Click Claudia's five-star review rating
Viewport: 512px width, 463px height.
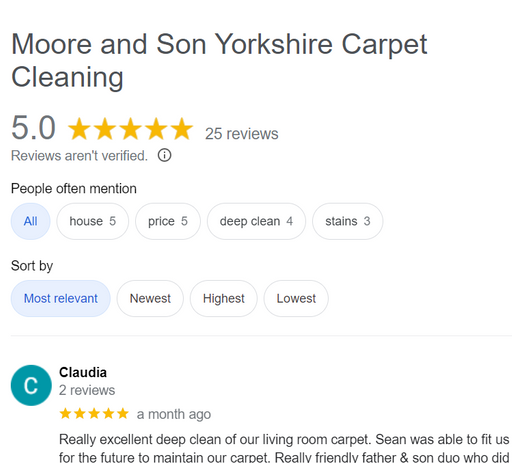point(94,414)
